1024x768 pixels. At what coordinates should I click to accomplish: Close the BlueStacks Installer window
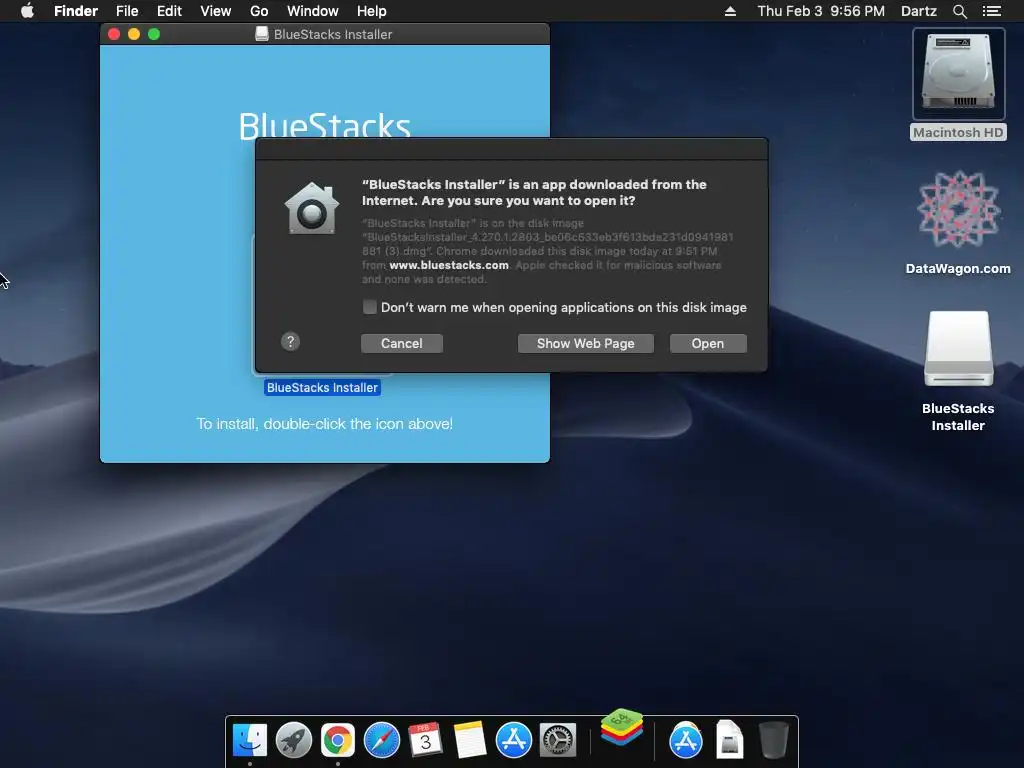point(114,34)
